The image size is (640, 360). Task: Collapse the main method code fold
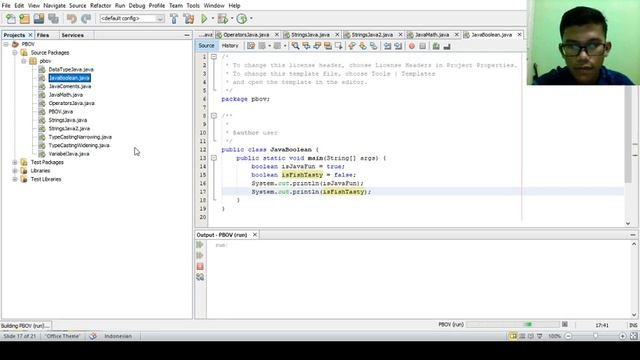[x=213, y=158]
